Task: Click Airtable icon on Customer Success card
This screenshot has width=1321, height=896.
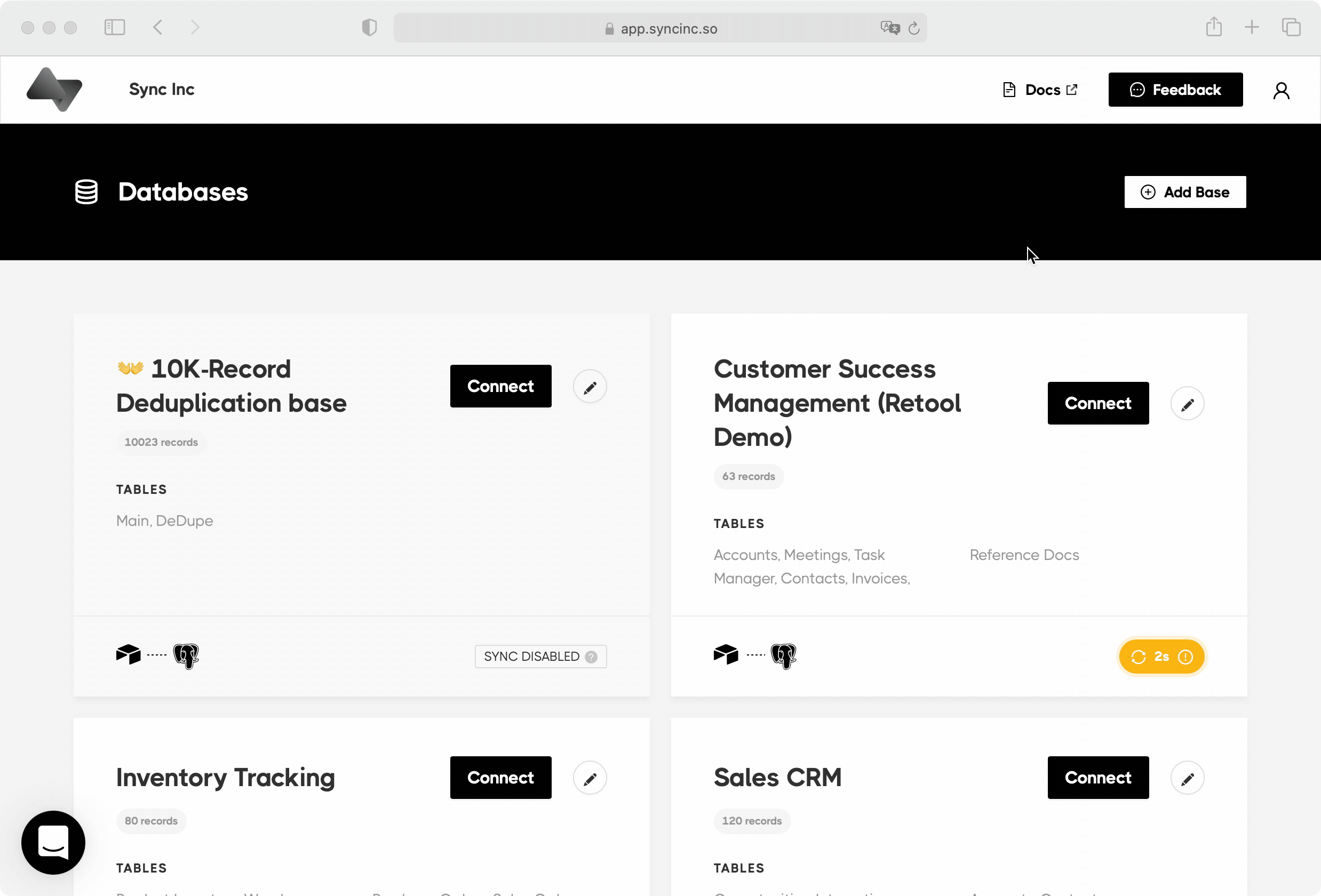Action: 726,654
